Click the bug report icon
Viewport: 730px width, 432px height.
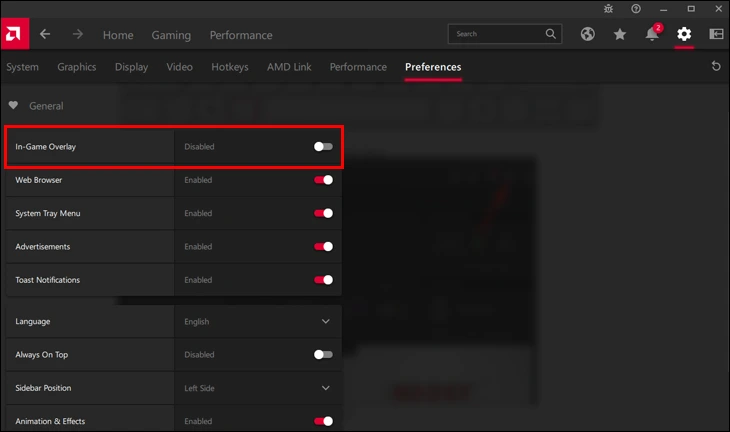[x=608, y=9]
